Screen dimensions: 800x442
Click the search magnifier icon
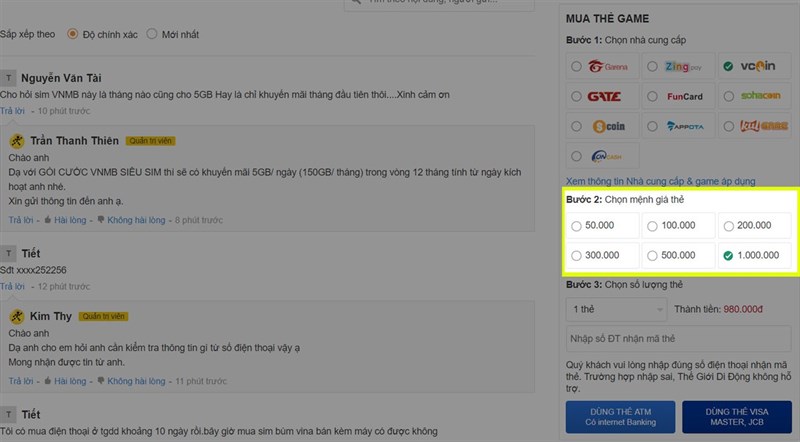click(x=356, y=2)
